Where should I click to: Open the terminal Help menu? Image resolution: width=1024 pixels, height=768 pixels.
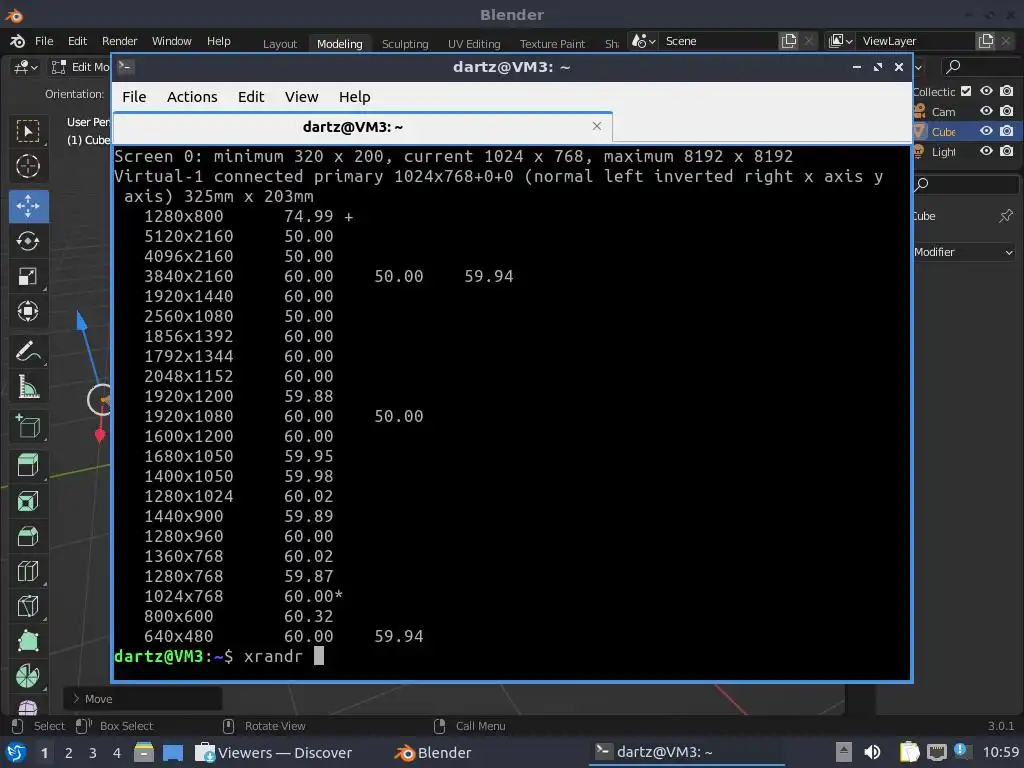tap(355, 97)
